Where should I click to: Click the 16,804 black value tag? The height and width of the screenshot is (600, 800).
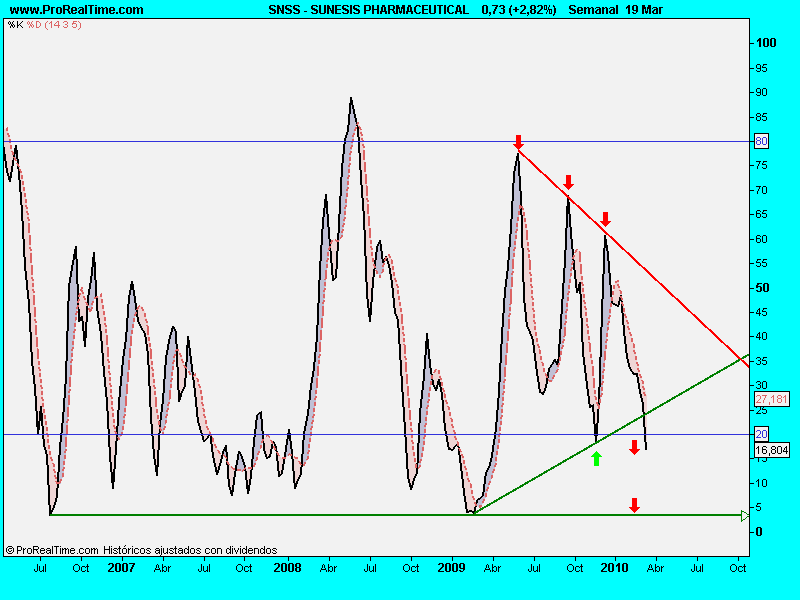coord(771,450)
